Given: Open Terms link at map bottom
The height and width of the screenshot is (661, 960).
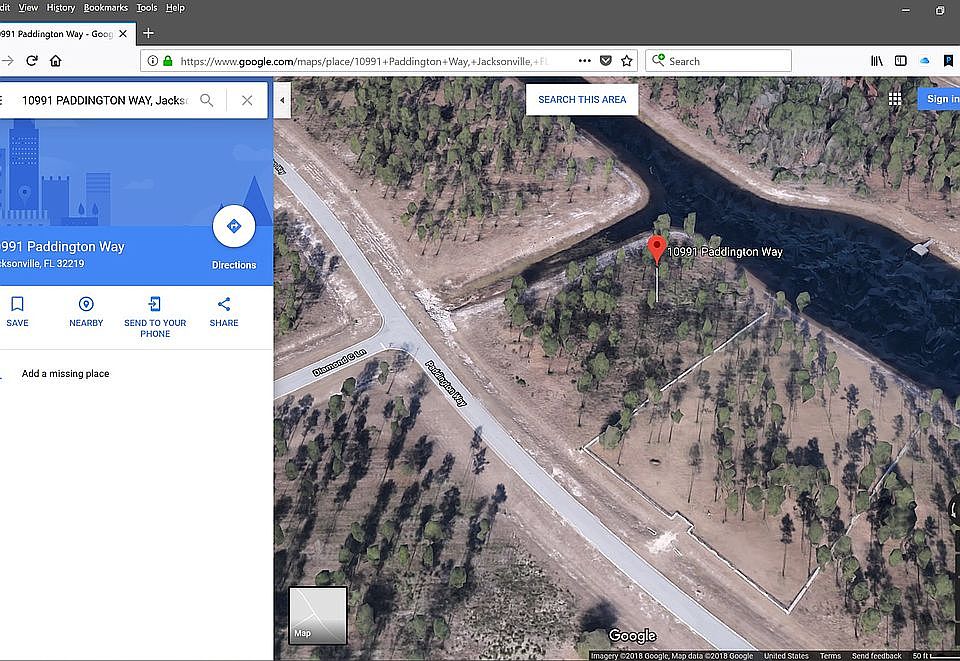Looking at the screenshot, I should pos(830,655).
